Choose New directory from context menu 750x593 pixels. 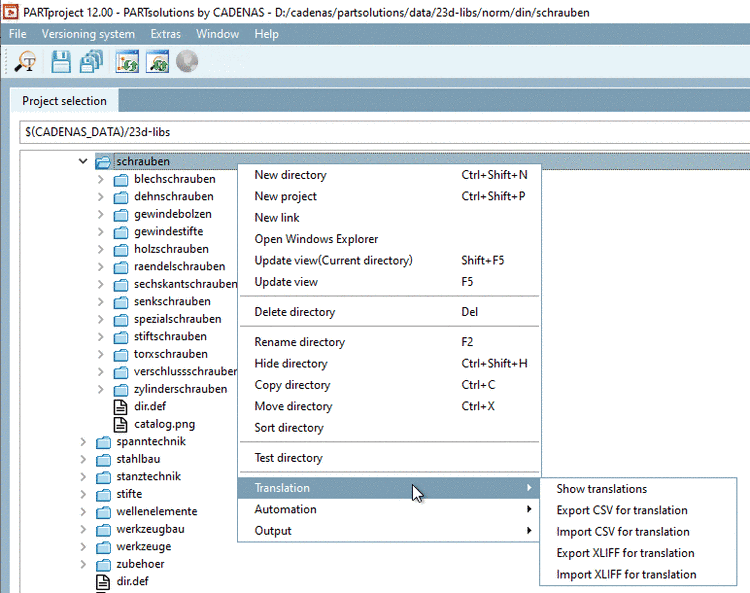[x=389, y=175]
